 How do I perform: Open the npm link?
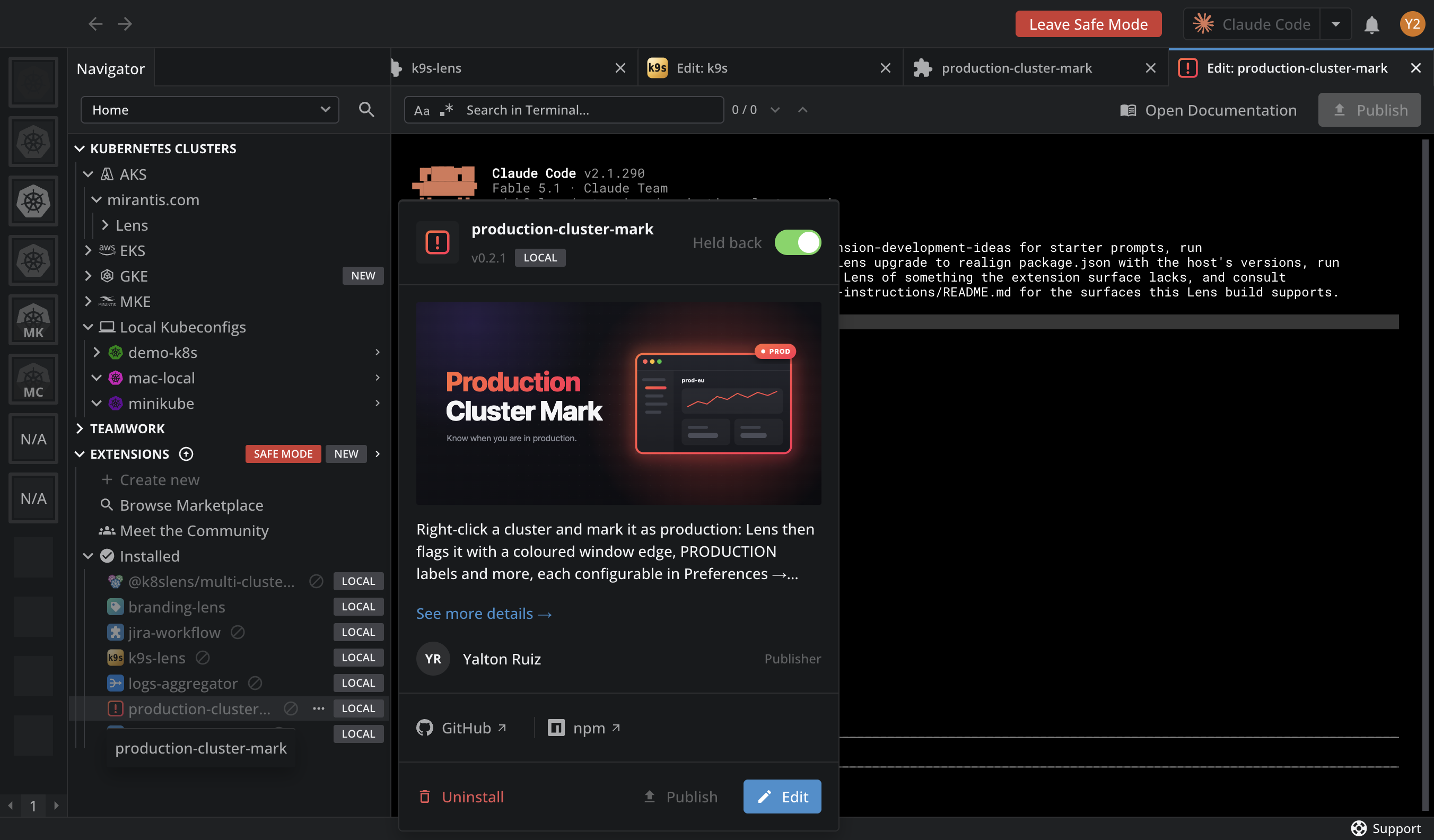584,728
